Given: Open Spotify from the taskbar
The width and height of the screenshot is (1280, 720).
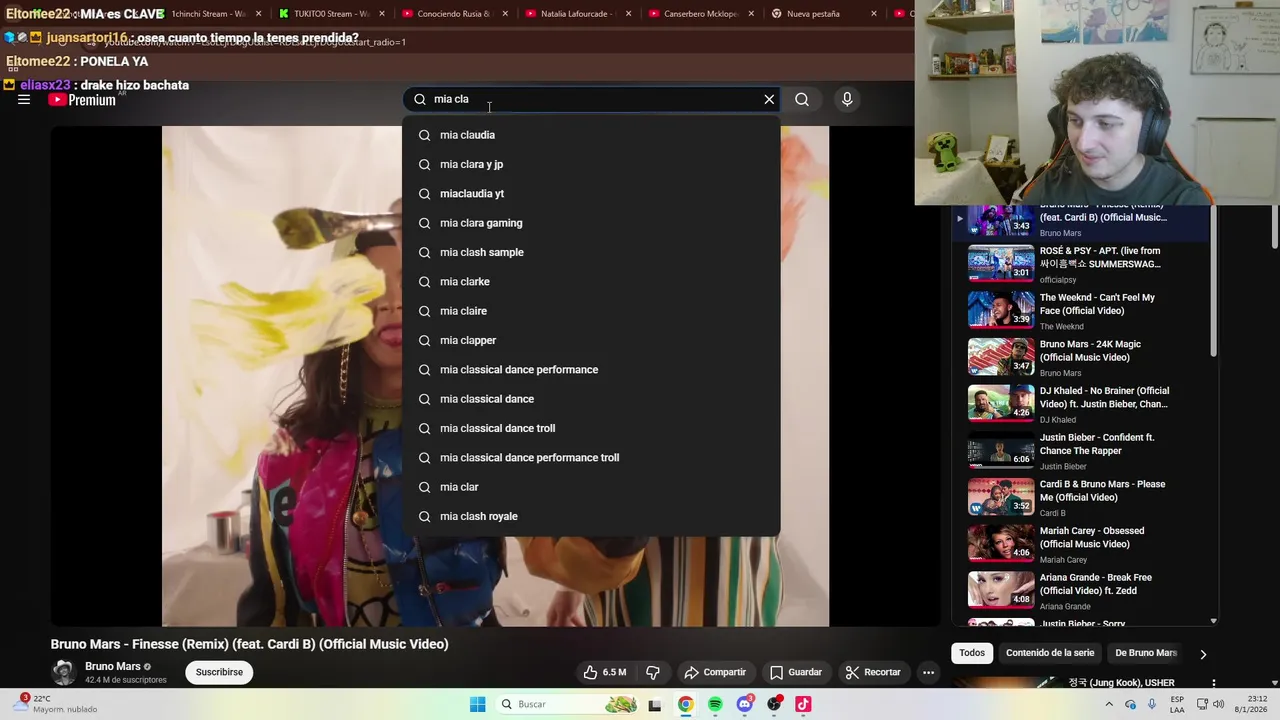Looking at the screenshot, I should coord(715,705).
